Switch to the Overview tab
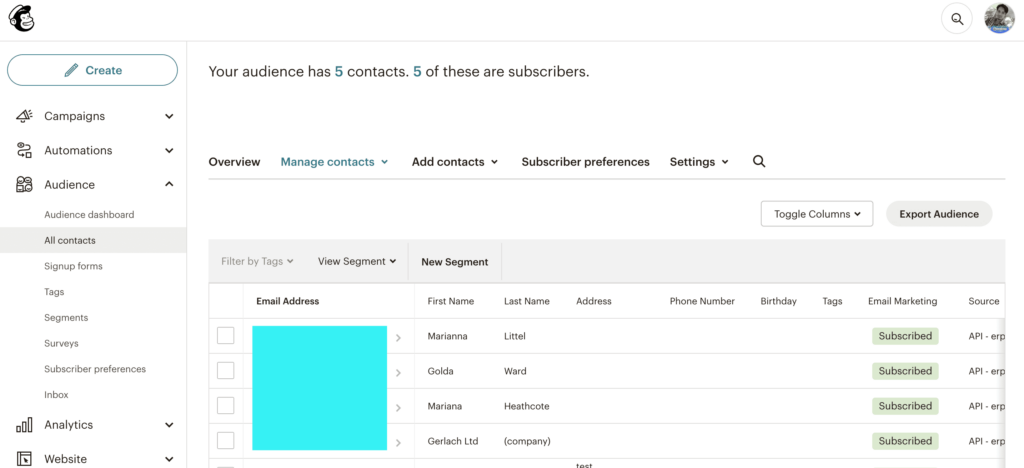The height and width of the screenshot is (468, 1024). (x=234, y=162)
